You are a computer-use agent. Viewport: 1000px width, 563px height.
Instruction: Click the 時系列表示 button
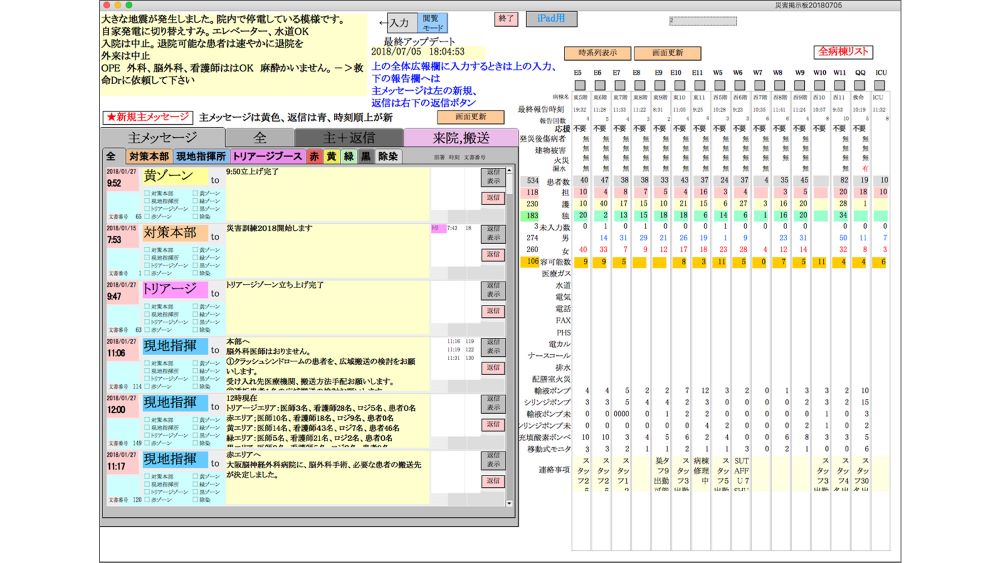tap(598, 53)
